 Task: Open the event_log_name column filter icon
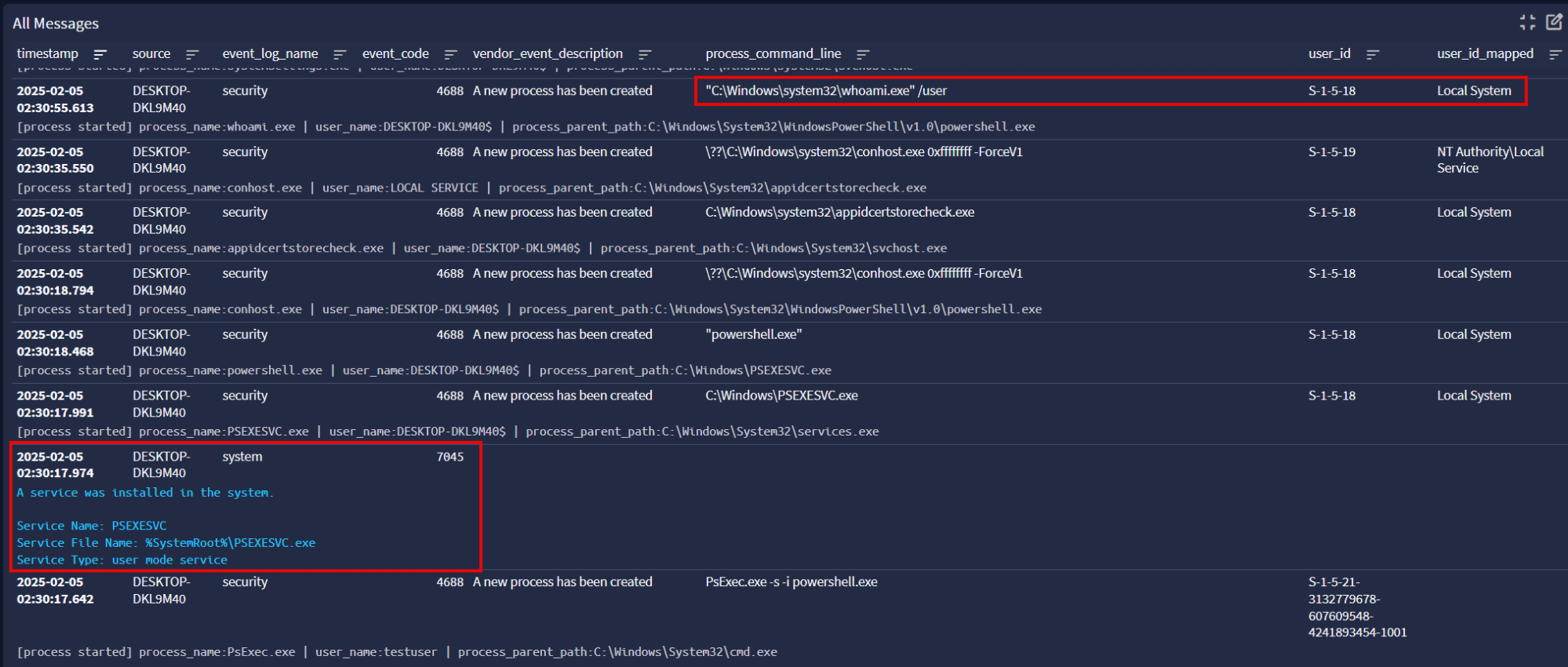coord(340,54)
